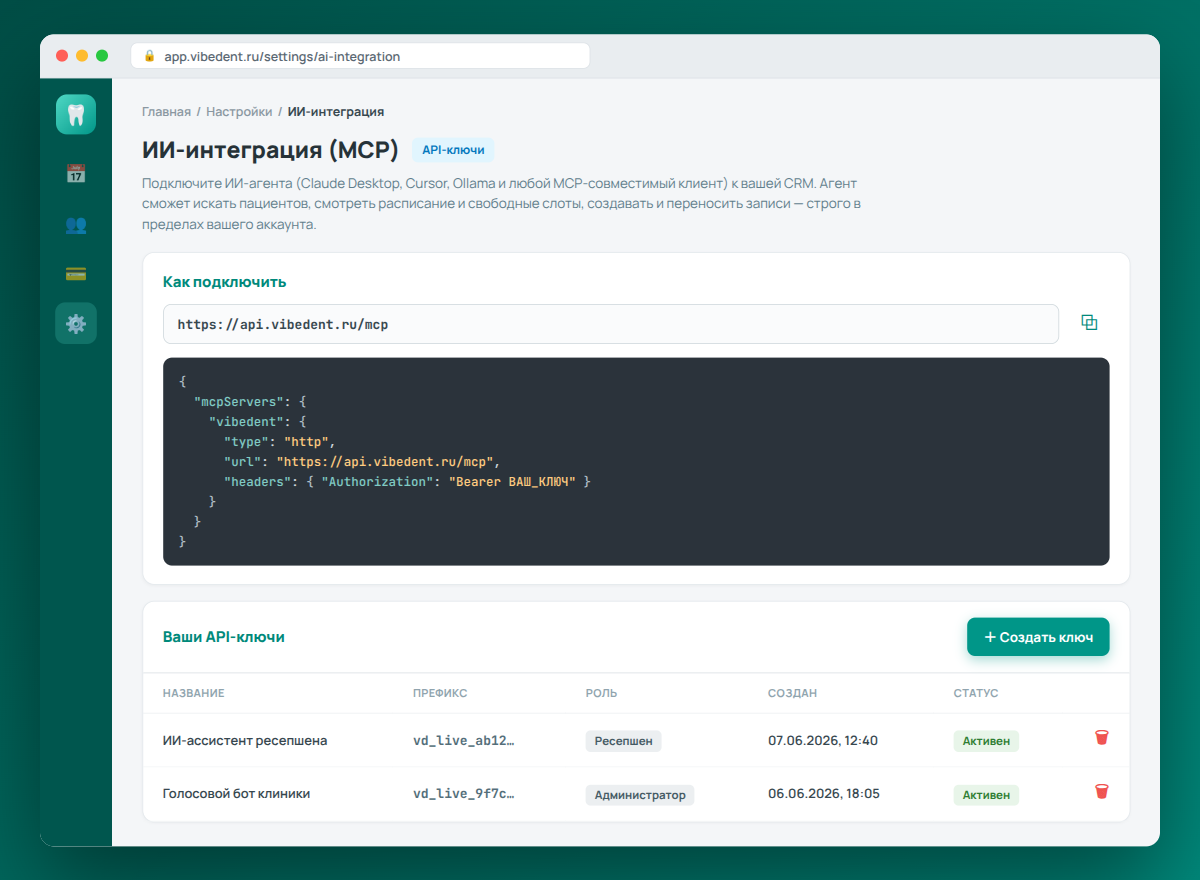Click the JSON config code block
The height and width of the screenshot is (880, 1200).
point(636,462)
